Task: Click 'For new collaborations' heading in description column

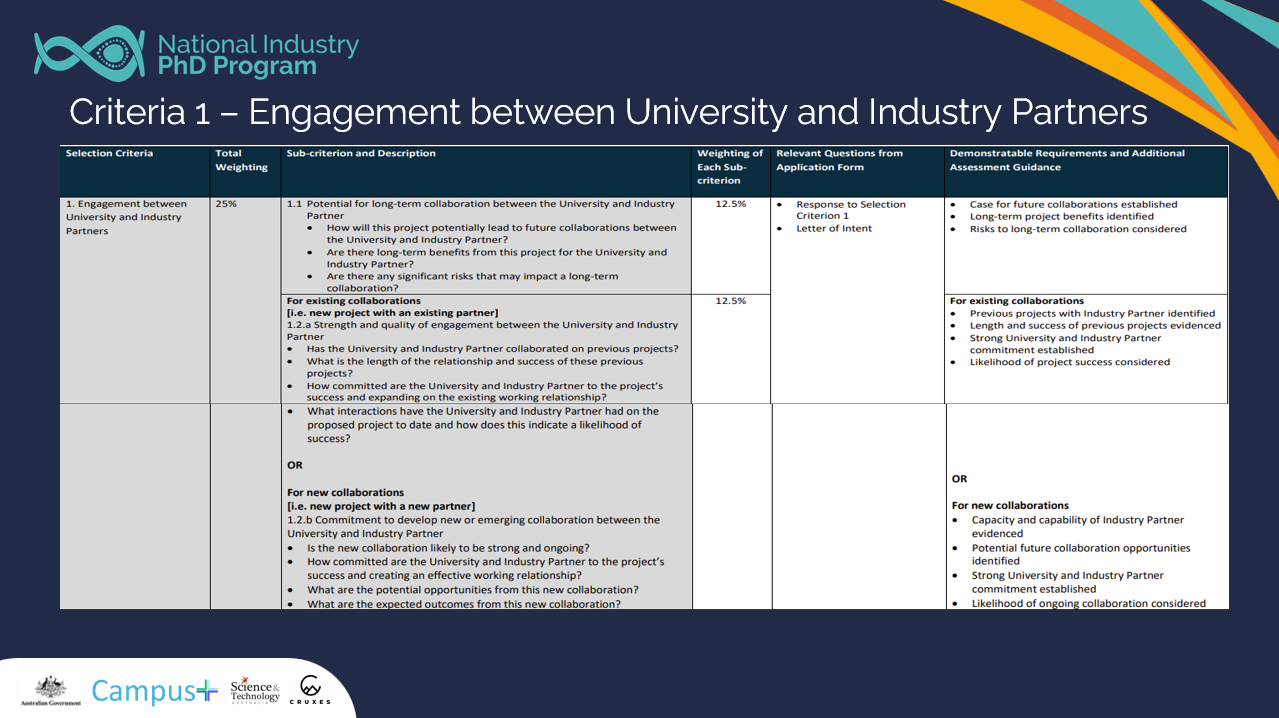Action: pyautogui.click(x=346, y=492)
